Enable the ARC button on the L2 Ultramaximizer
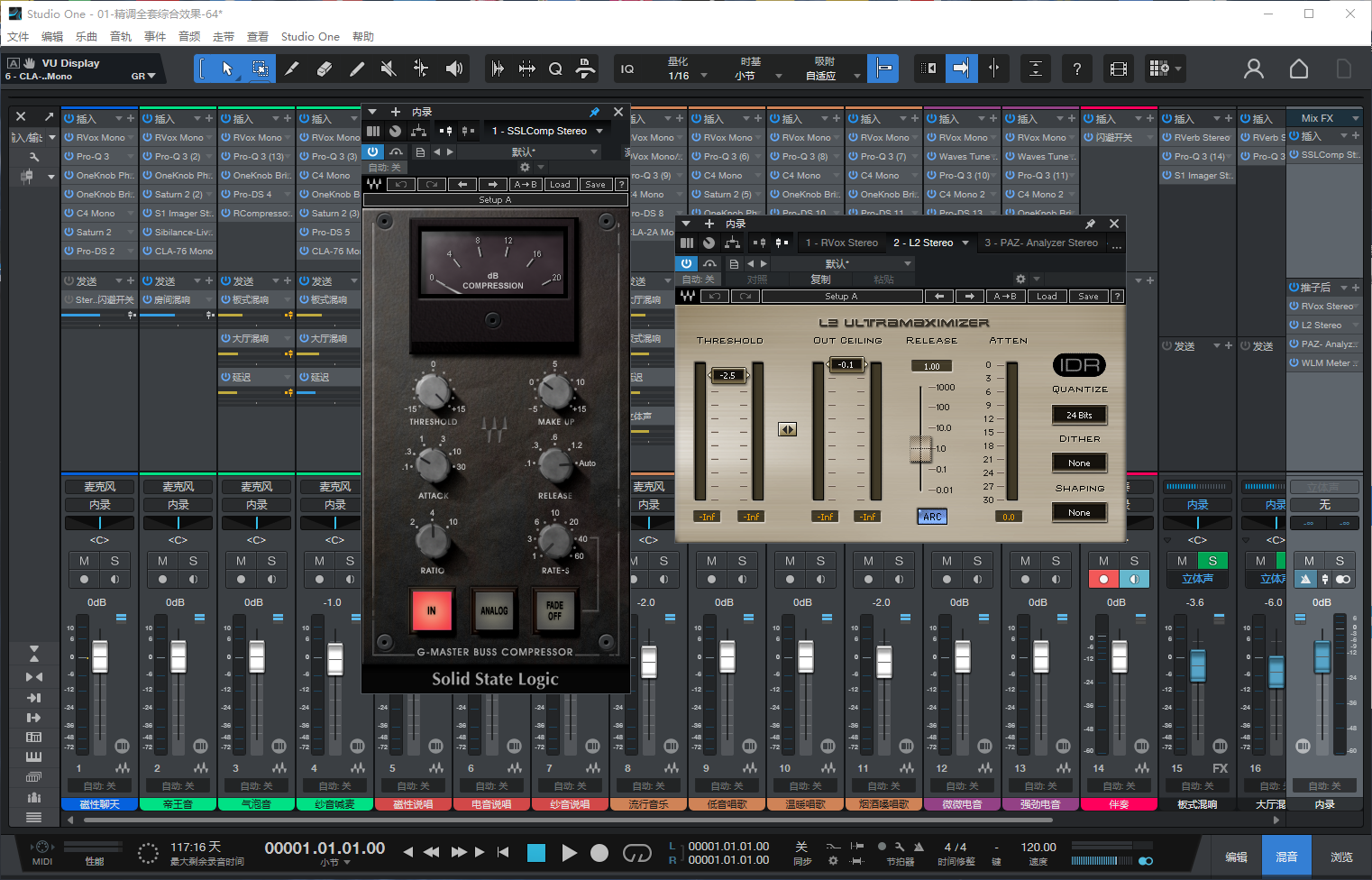1372x880 pixels. [931, 516]
